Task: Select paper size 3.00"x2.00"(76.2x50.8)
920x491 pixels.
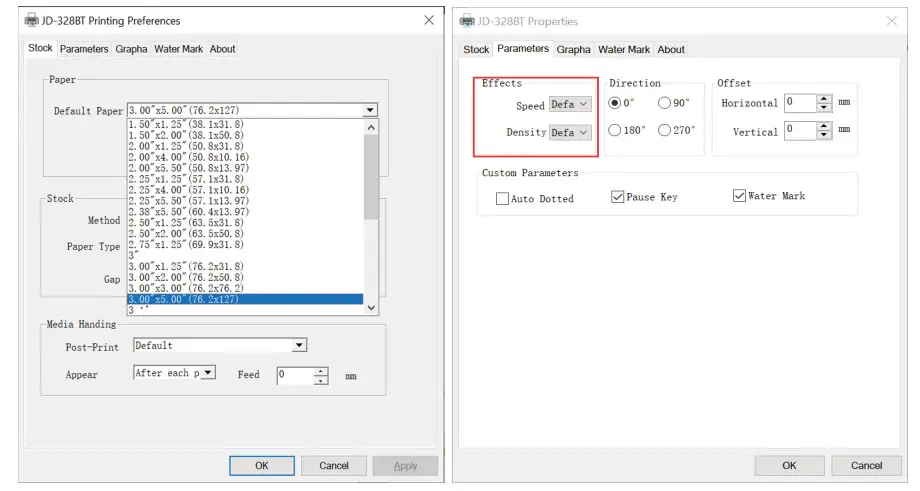Action: tap(245, 277)
